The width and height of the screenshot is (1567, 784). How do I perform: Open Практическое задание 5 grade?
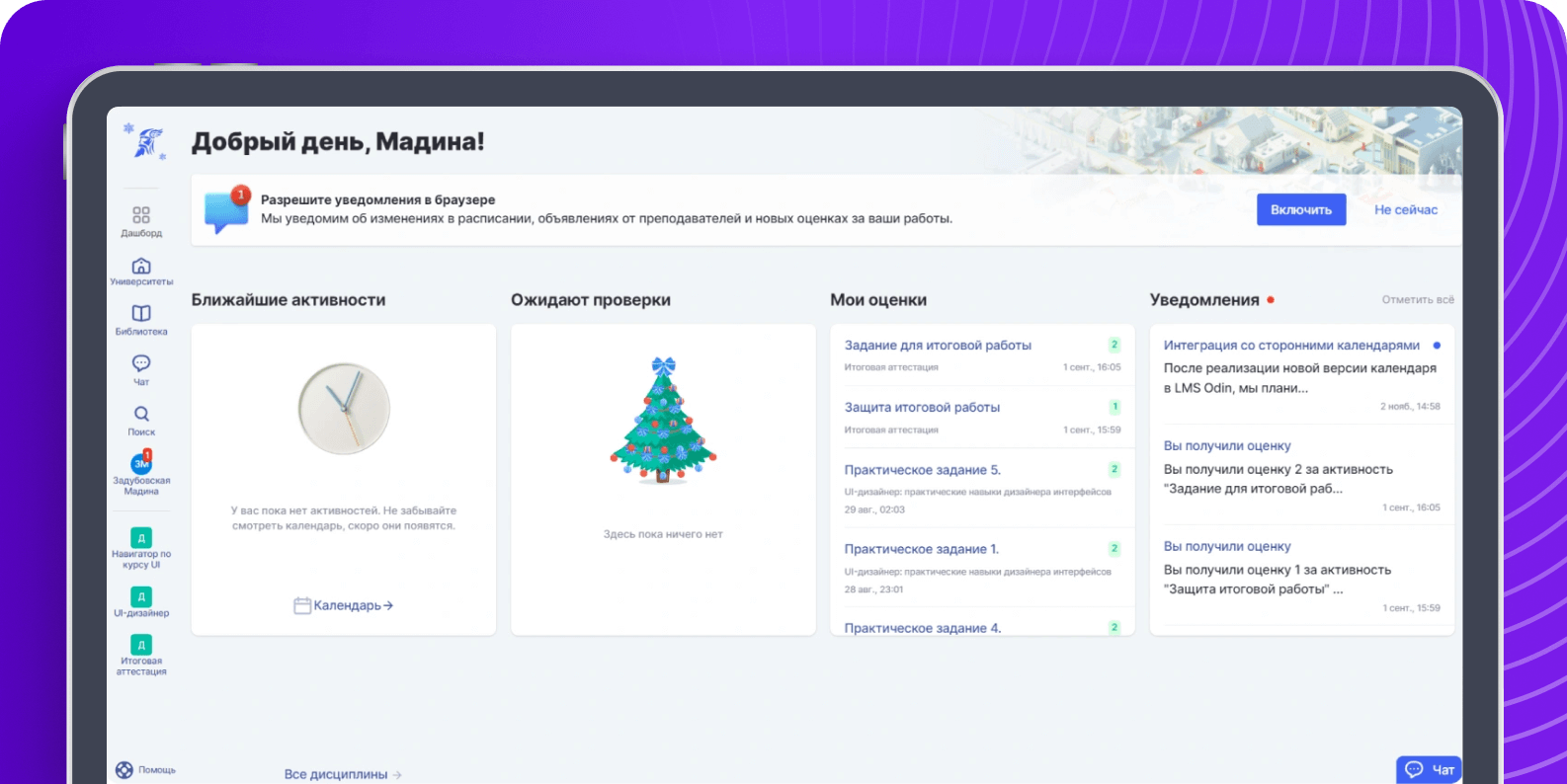coord(923,470)
